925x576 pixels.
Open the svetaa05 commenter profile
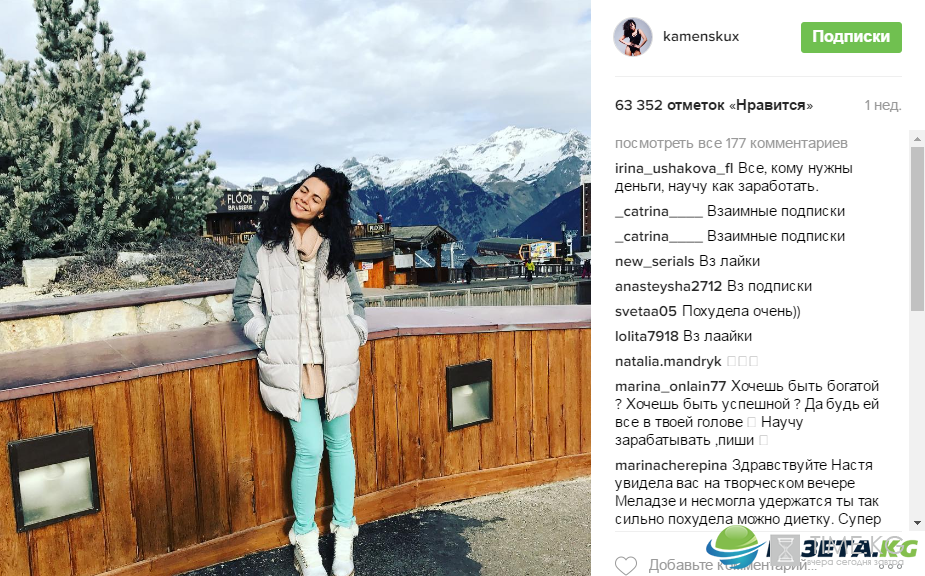(x=645, y=311)
